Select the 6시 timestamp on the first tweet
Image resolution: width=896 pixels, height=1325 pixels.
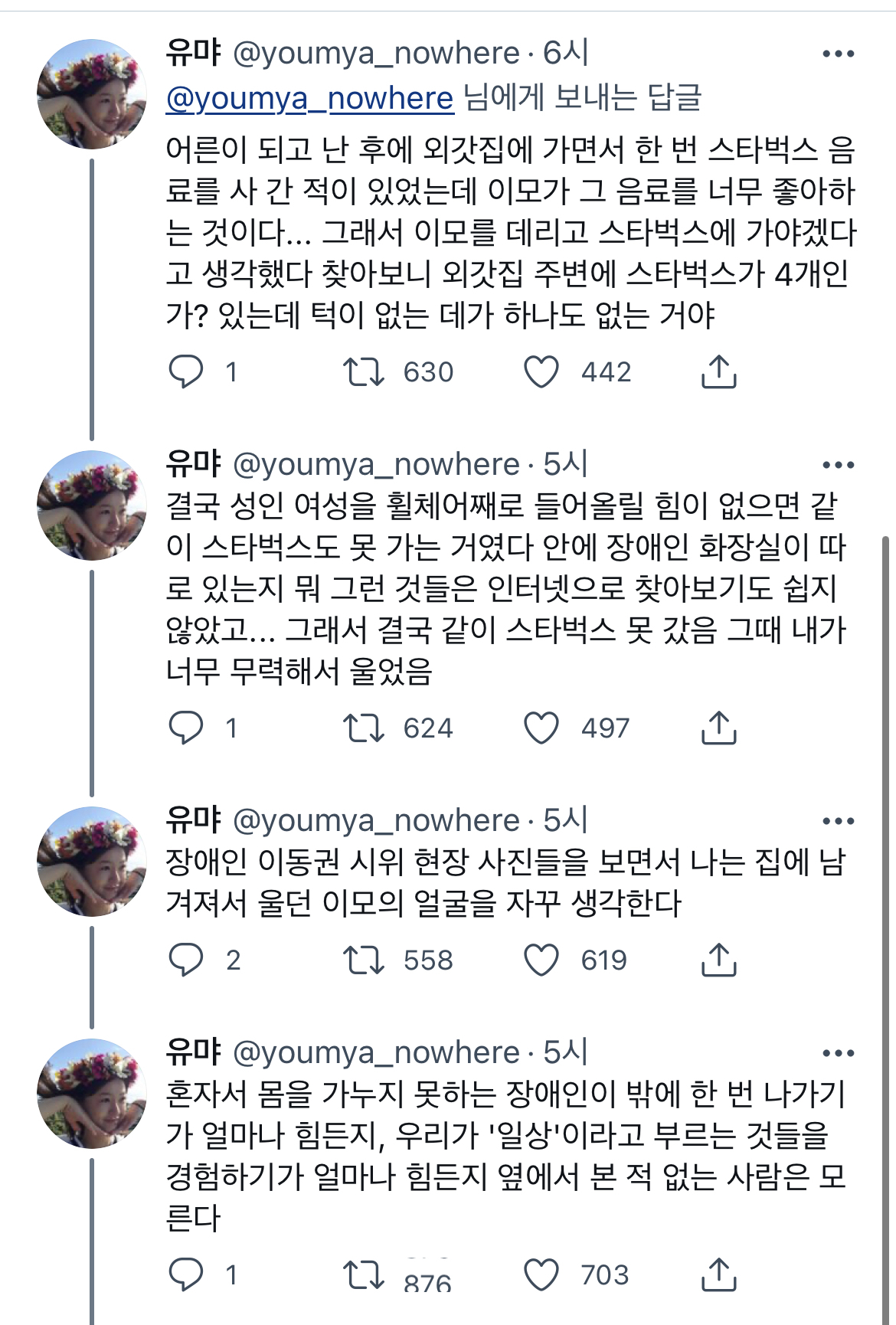pyautogui.click(x=565, y=51)
